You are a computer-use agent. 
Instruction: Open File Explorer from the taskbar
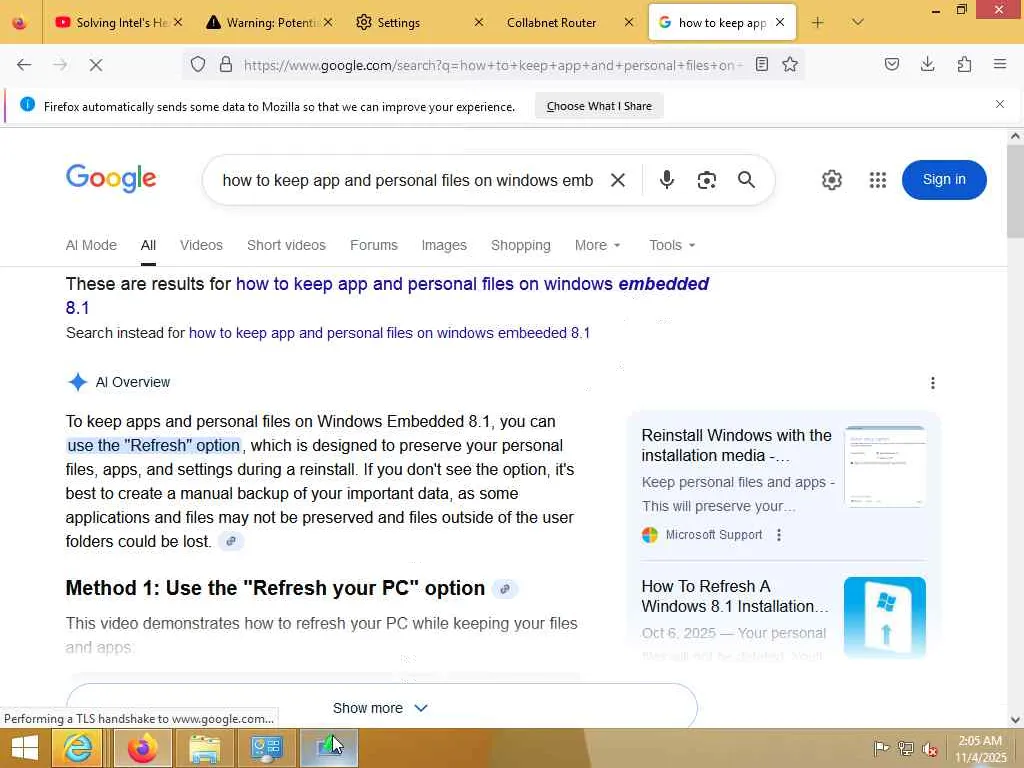coord(204,748)
